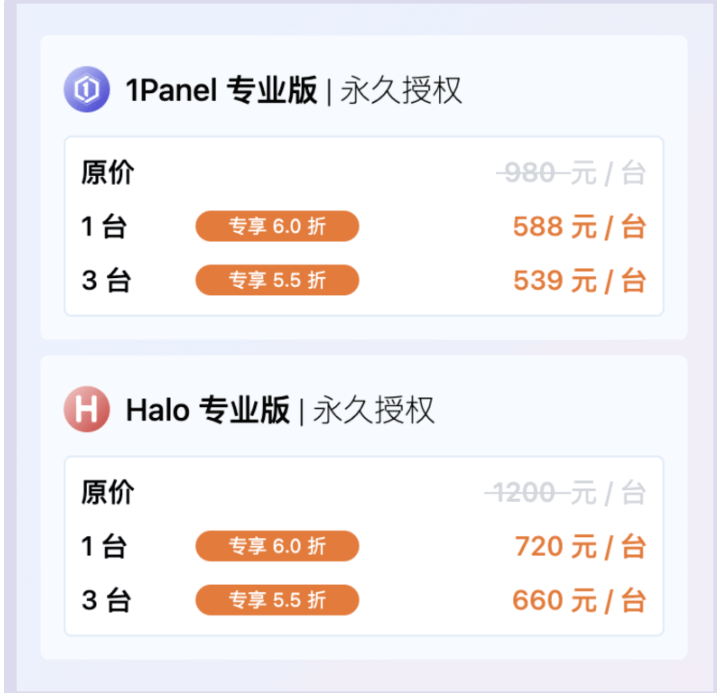
Task: Click 原价 label in the Halo card
Action: [x=107, y=492]
